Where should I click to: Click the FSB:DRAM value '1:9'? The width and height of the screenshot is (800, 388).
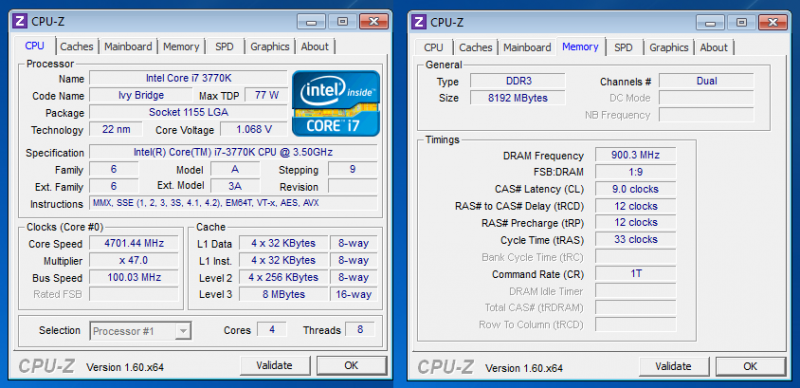coord(635,172)
